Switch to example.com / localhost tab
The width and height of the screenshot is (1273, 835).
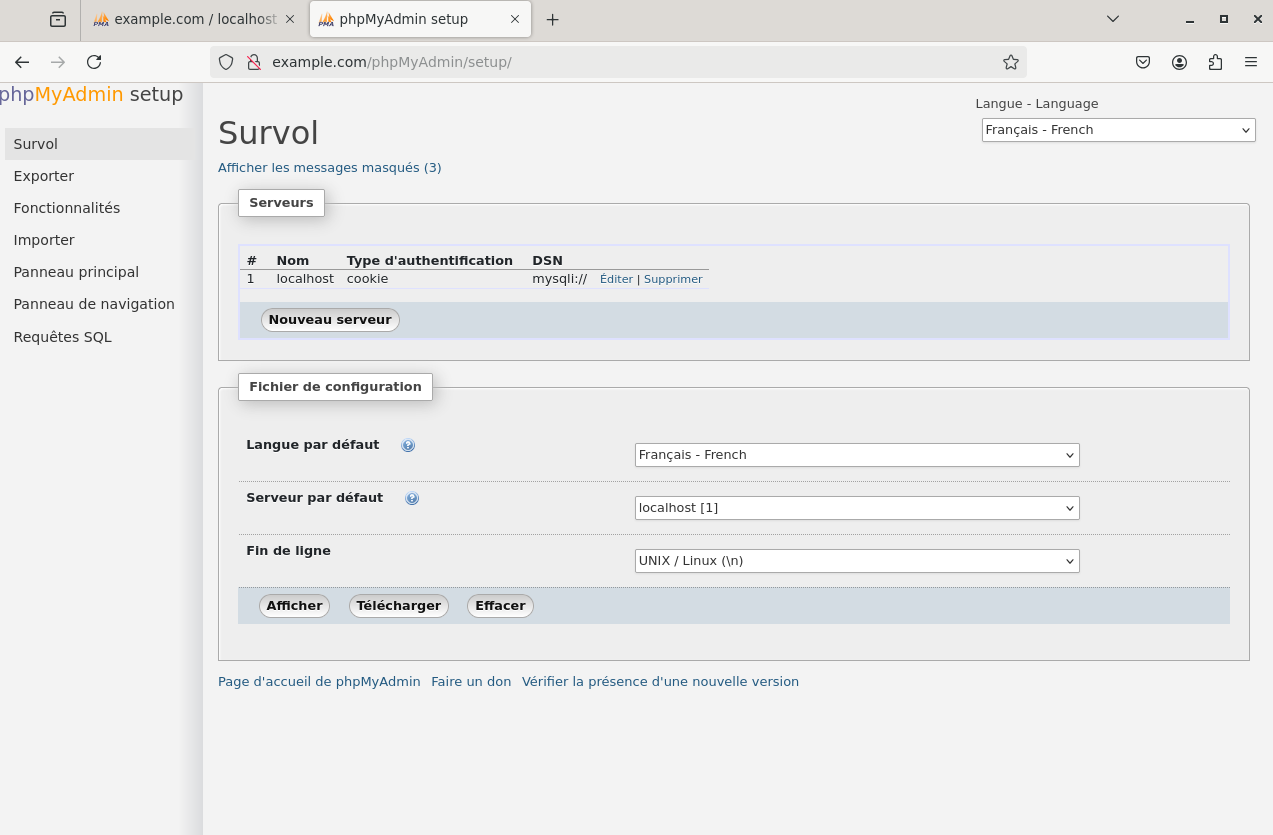click(194, 20)
